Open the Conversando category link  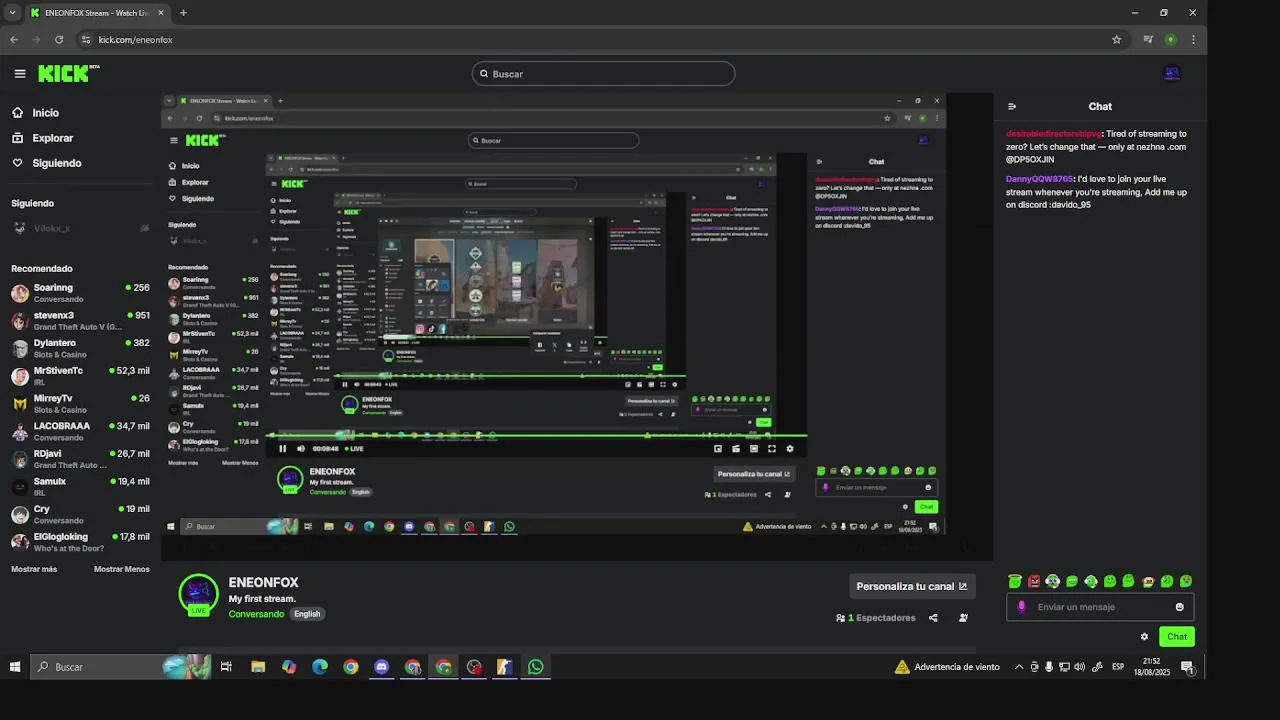pyautogui.click(x=256, y=614)
